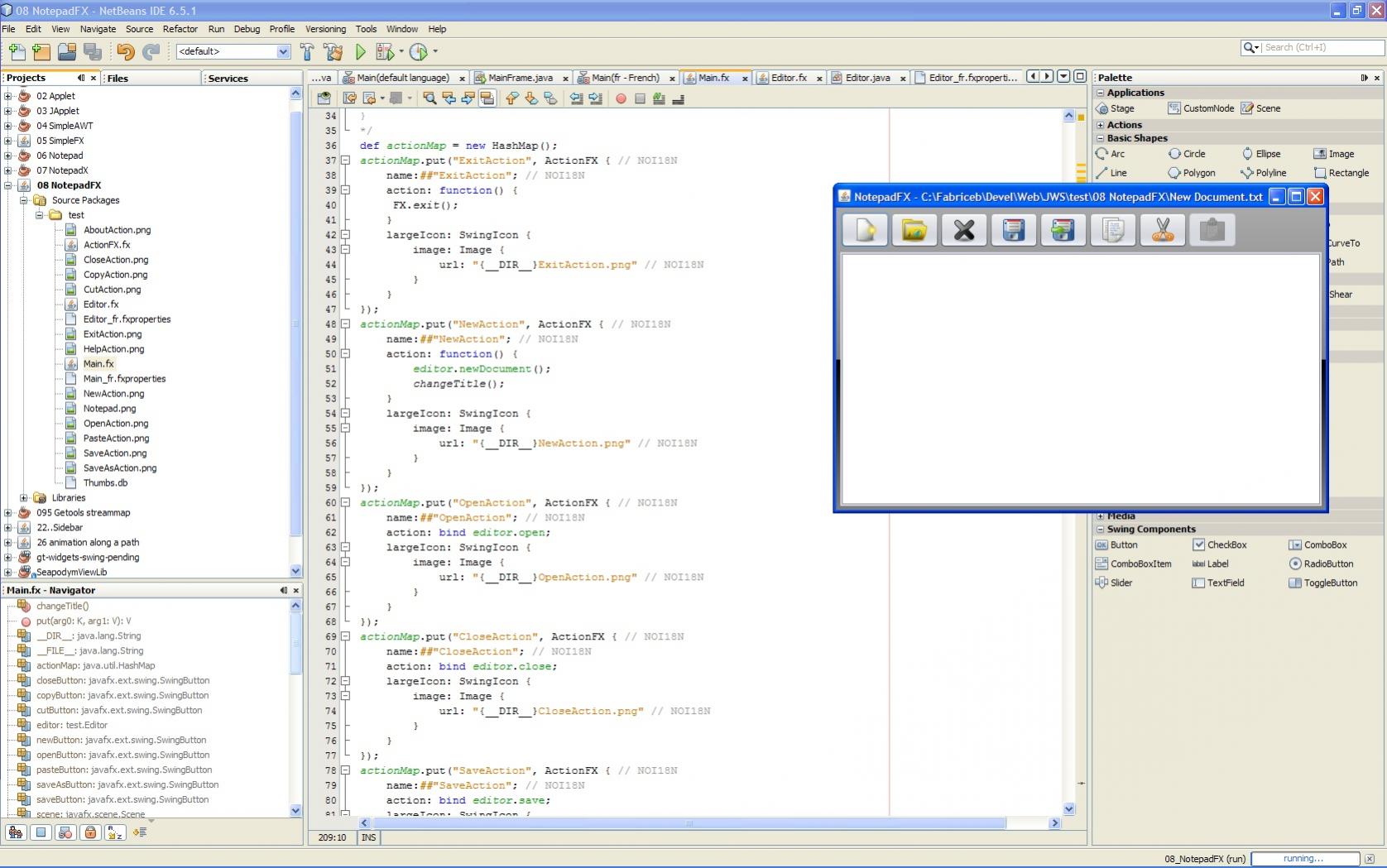Click the Save disk button in NotepadFX
The height and width of the screenshot is (868, 1387).
pos(1014,230)
